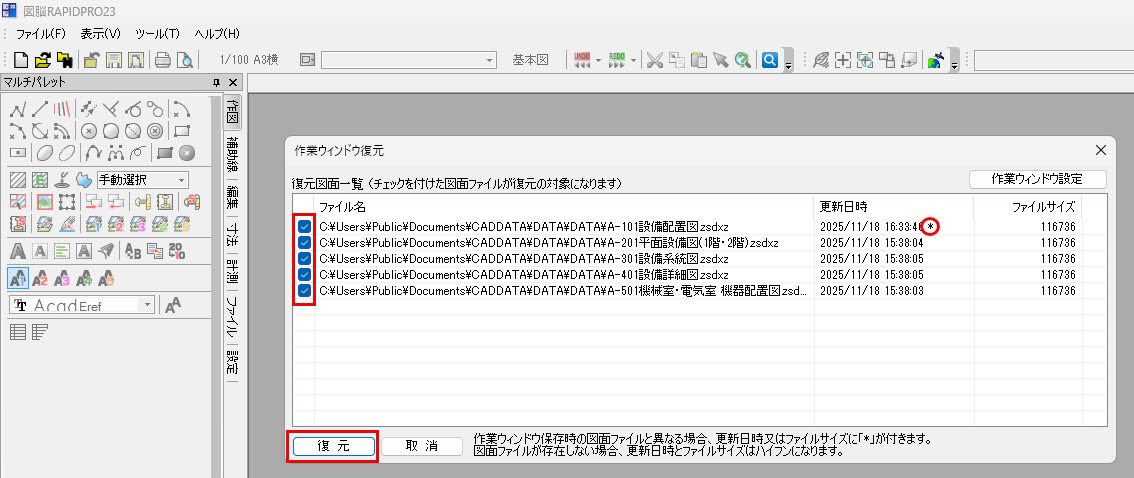Toggle checkbox for A-501機械室・電気室 file
This screenshot has height=478, width=1134.
305,291
